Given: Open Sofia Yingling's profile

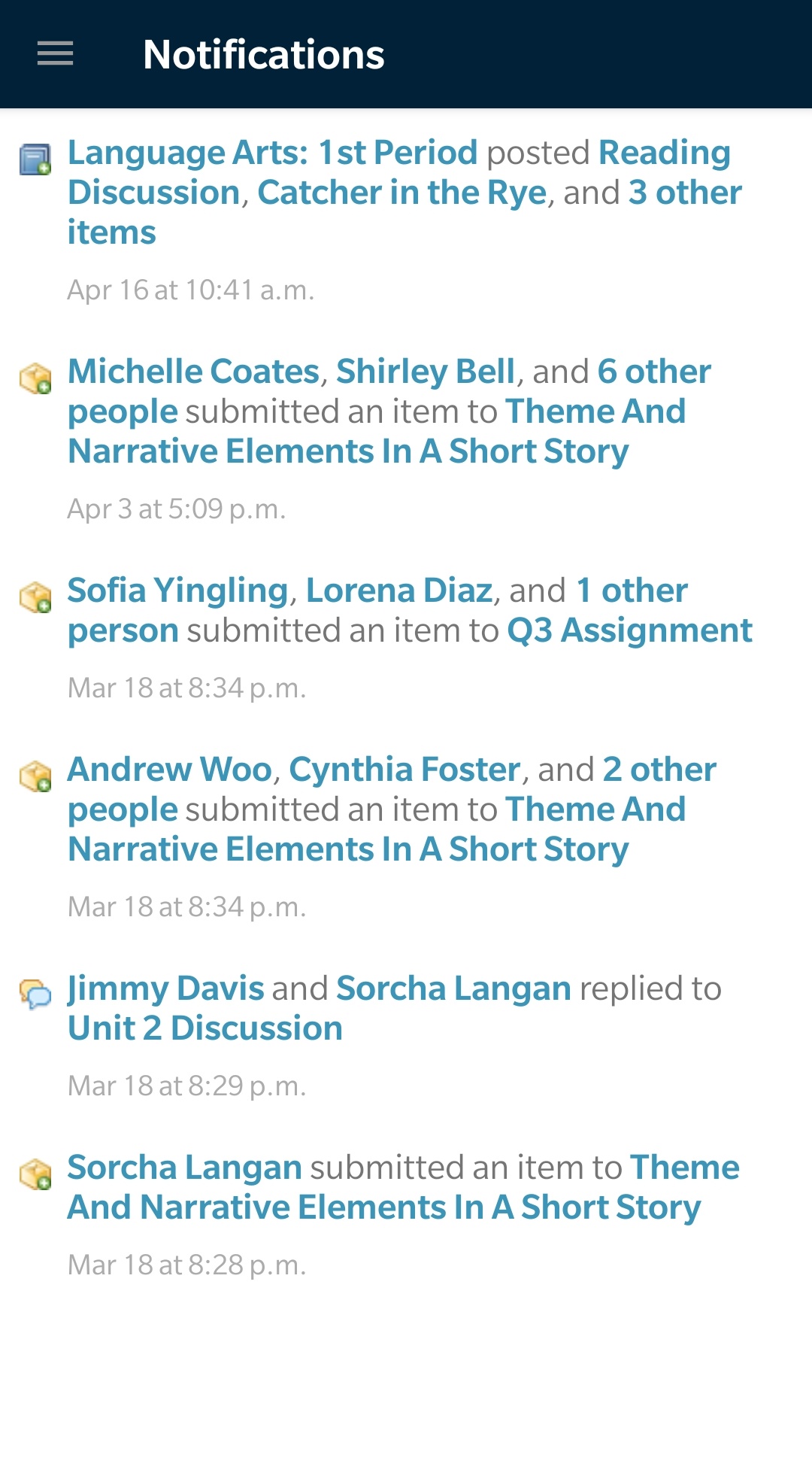Looking at the screenshot, I should (177, 591).
